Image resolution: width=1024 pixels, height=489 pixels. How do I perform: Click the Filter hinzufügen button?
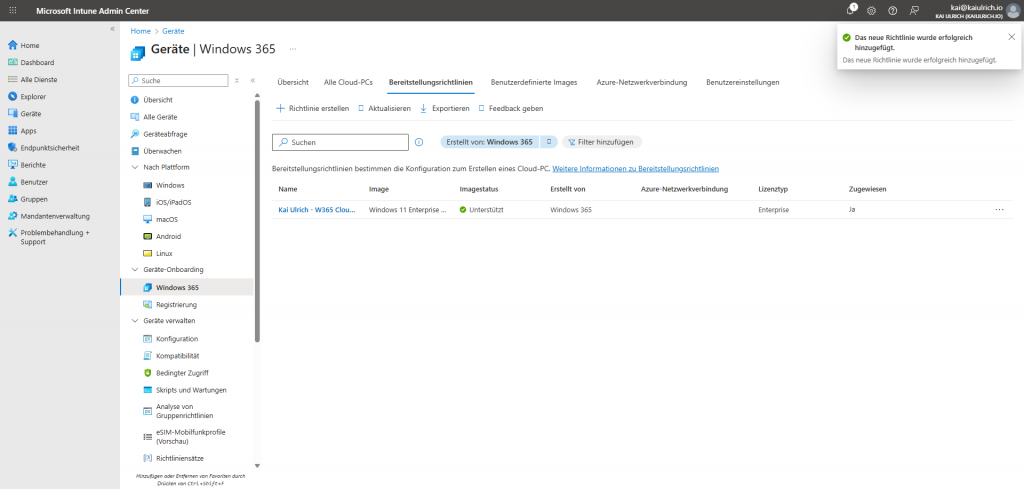[x=601, y=142]
